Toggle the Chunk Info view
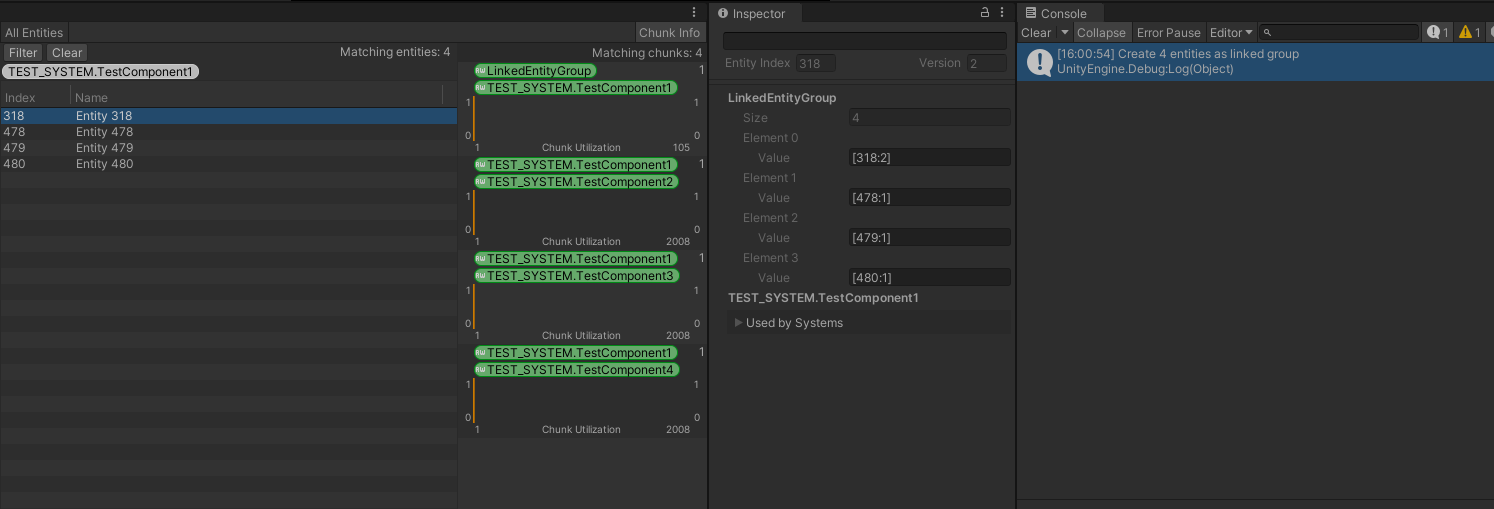The height and width of the screenshot is (509, 1494). 669,33
